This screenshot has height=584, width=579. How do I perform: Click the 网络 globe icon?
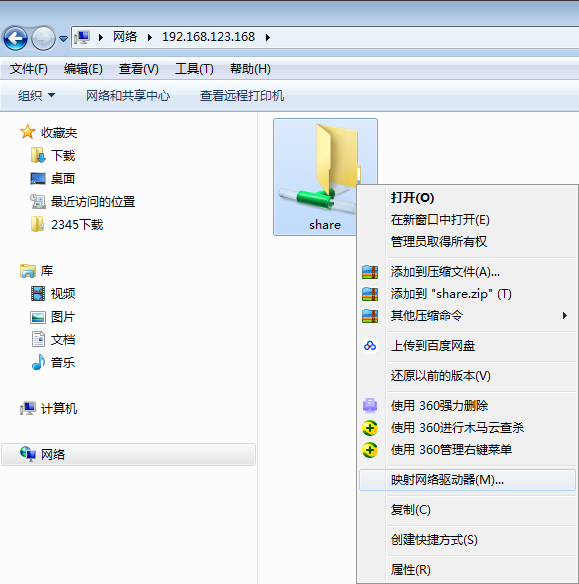pyautogui.click(x=28, y=454)
